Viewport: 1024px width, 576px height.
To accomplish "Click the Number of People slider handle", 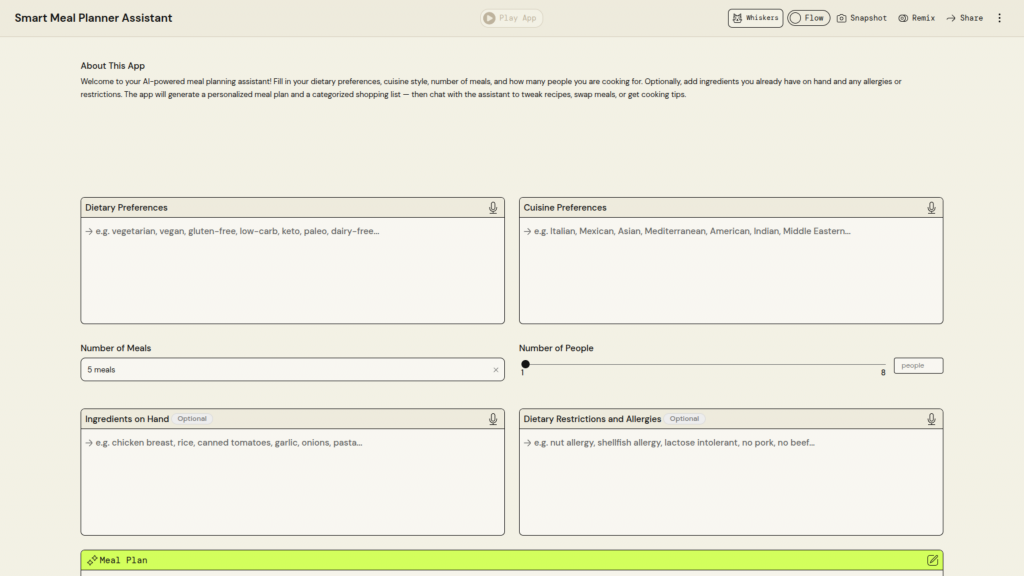I will pyautogui.click(x=525, y=364).
